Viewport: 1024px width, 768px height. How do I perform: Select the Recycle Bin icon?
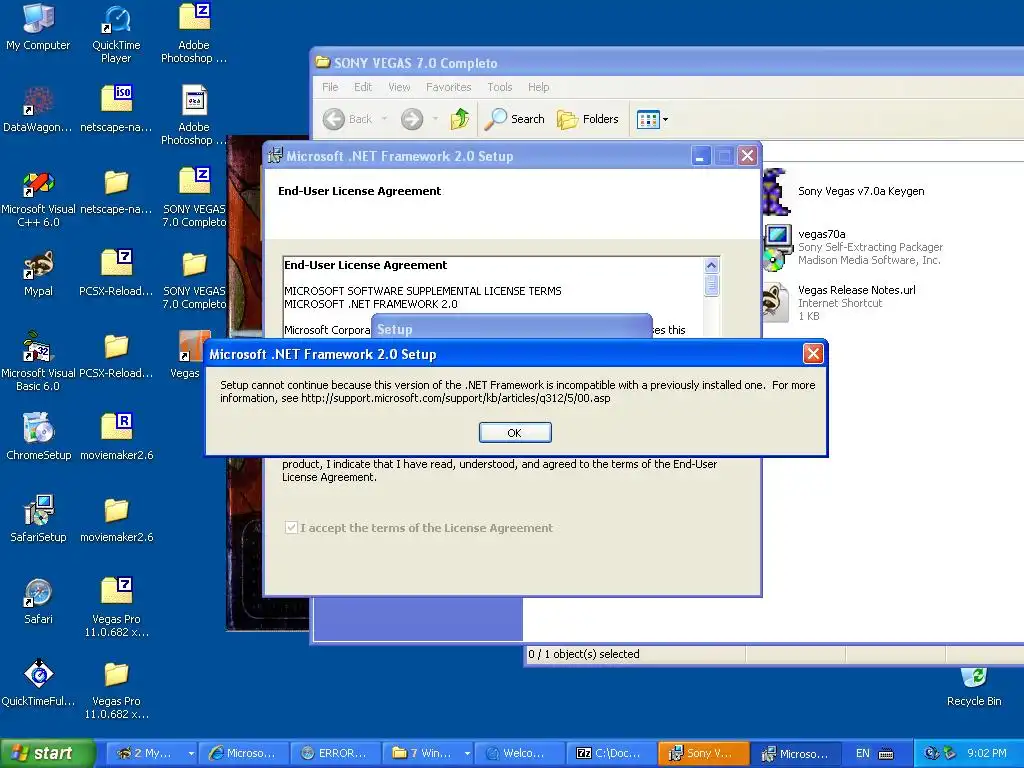pyautogui.click(x=974, y=687)
